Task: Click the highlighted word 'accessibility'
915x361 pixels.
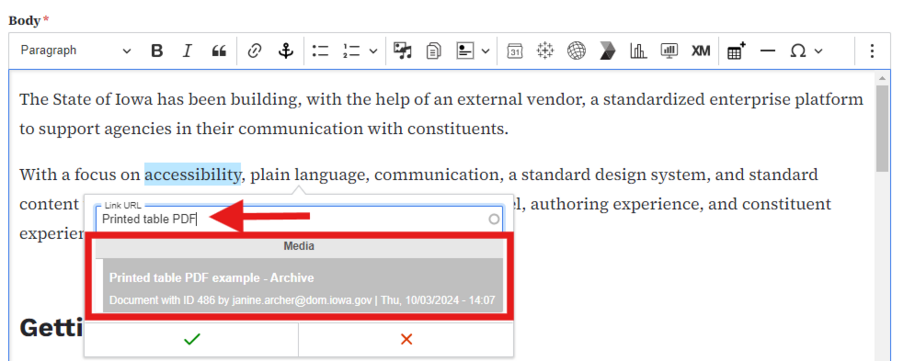Action: point(193,174)
